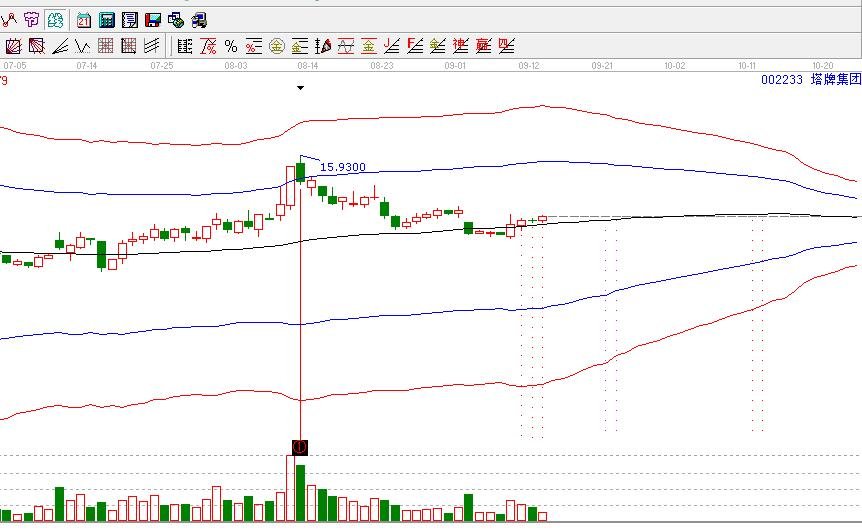
Task: Click the tall green peak candlestick
Action: 300,172
